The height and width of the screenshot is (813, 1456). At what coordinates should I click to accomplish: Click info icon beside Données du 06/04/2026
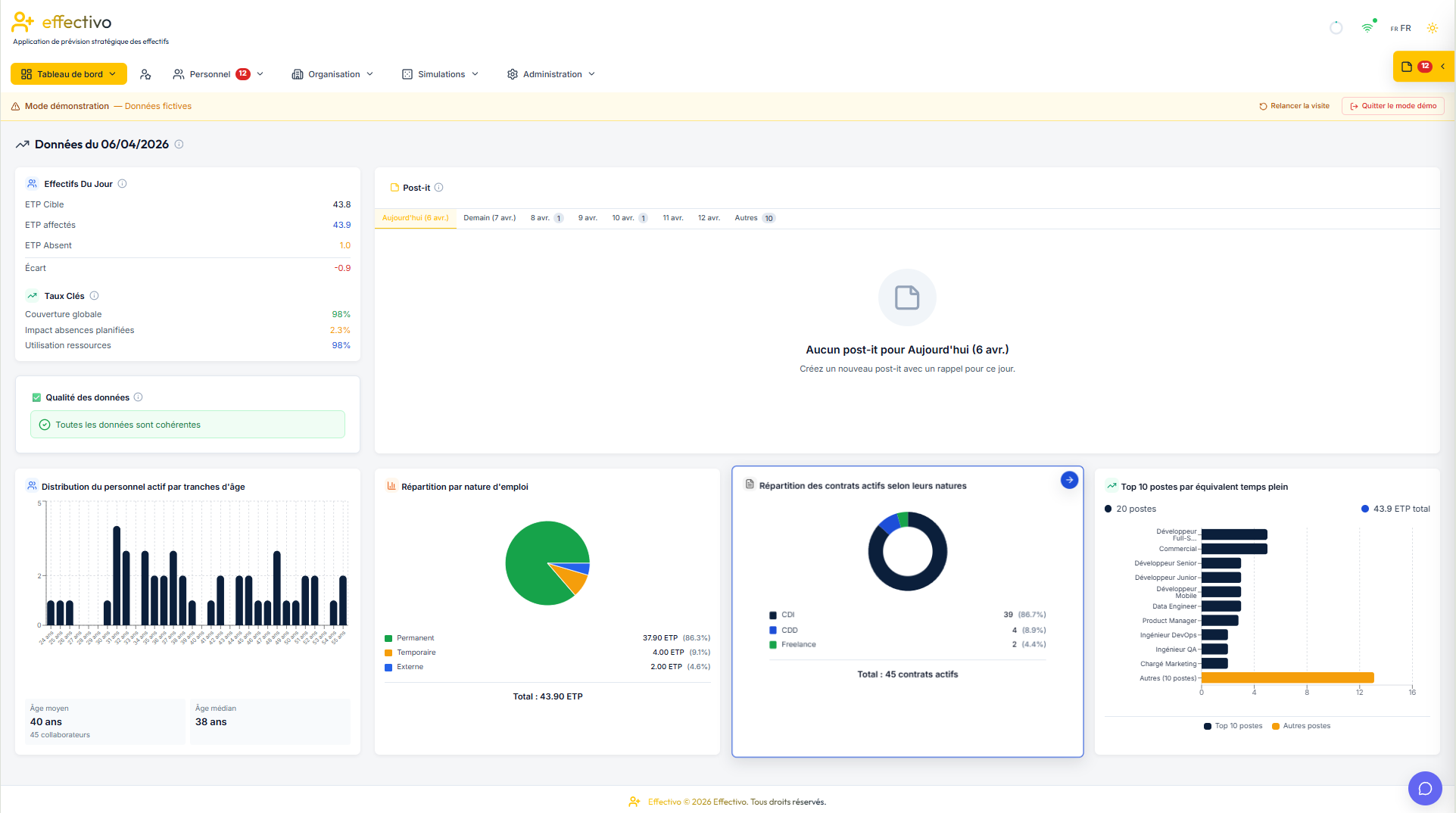tap(179, 145)
